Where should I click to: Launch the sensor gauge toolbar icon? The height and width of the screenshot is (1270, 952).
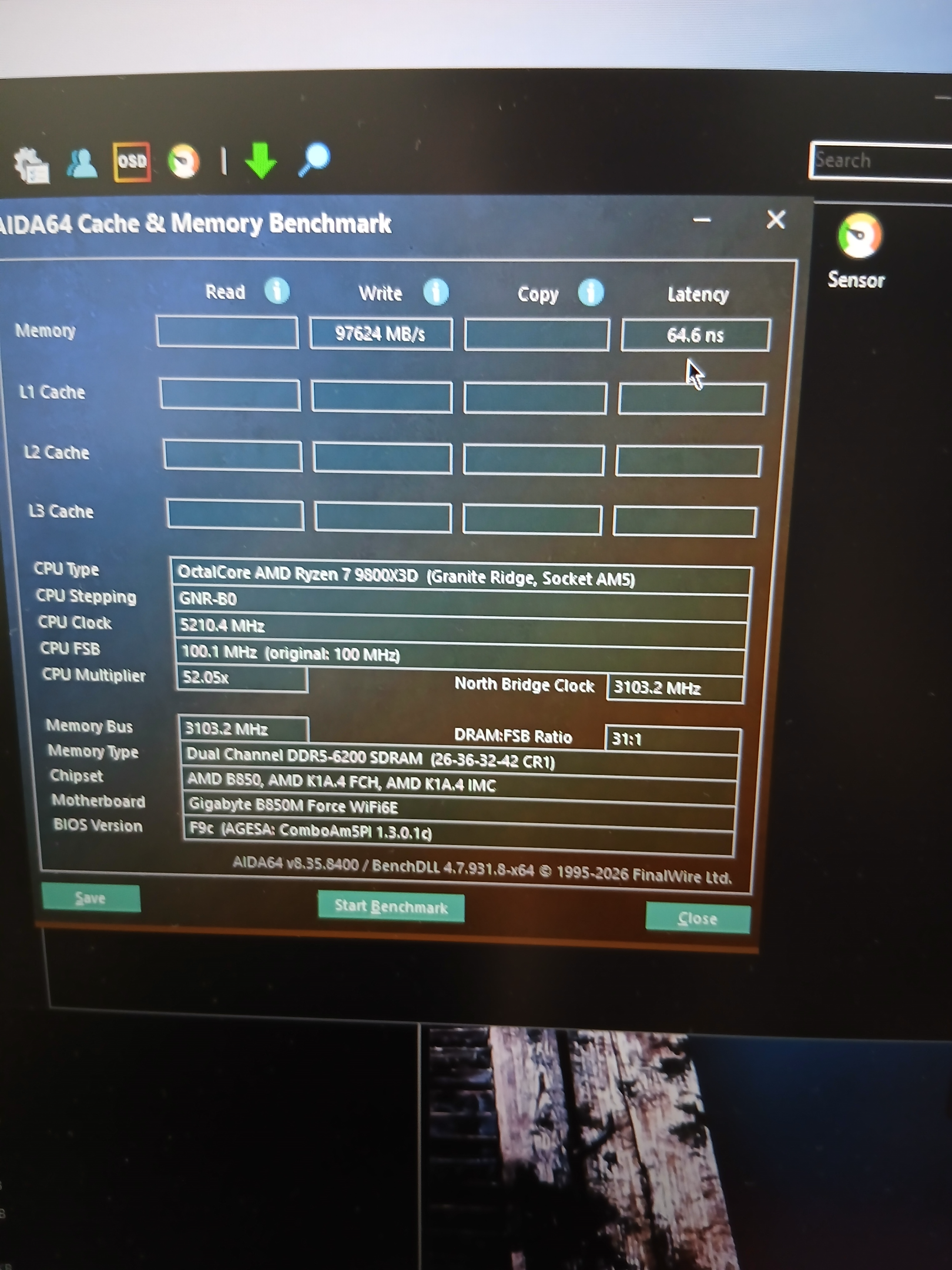183,161
